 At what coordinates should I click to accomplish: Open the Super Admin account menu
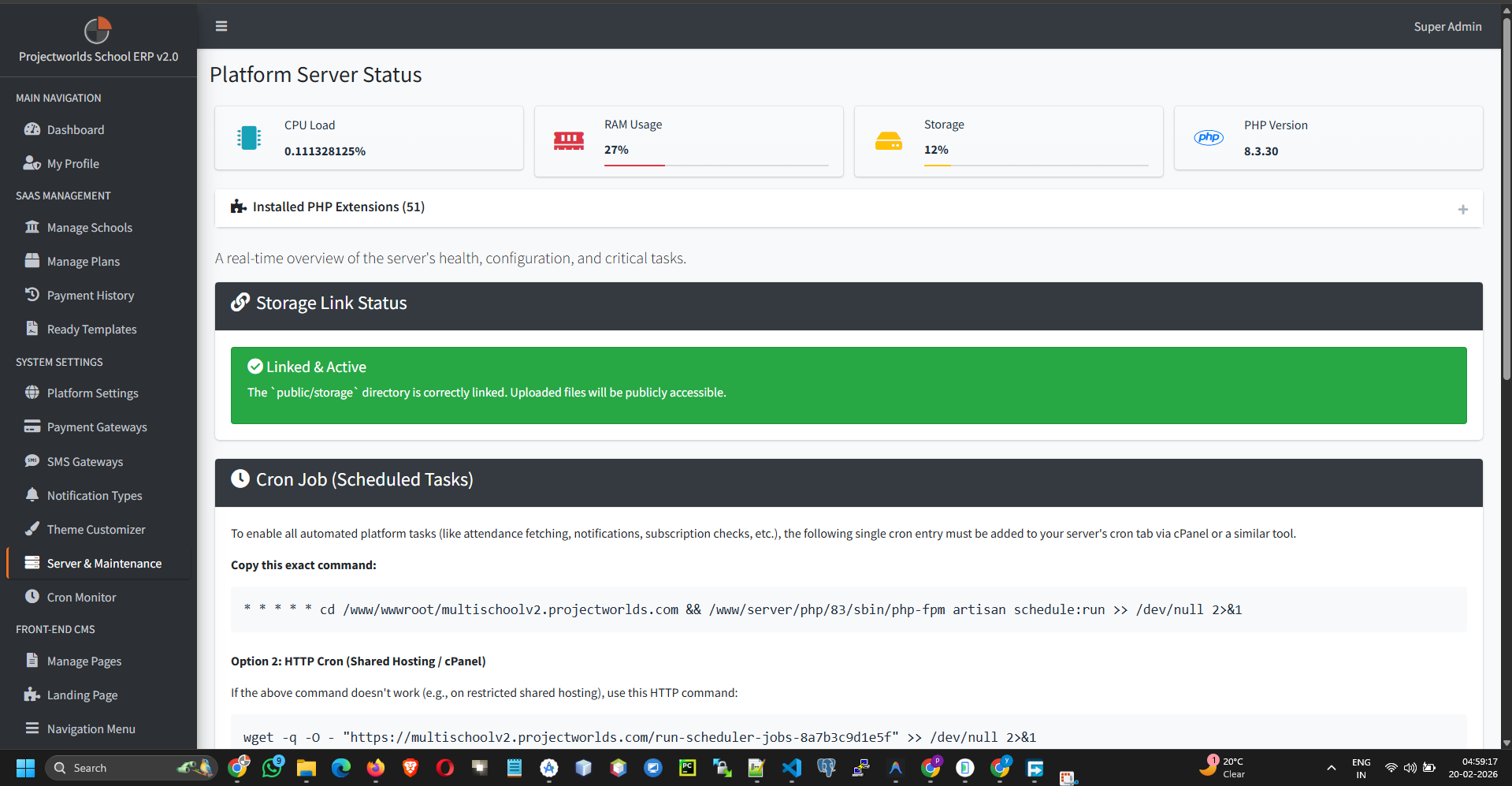point(1447,26)
